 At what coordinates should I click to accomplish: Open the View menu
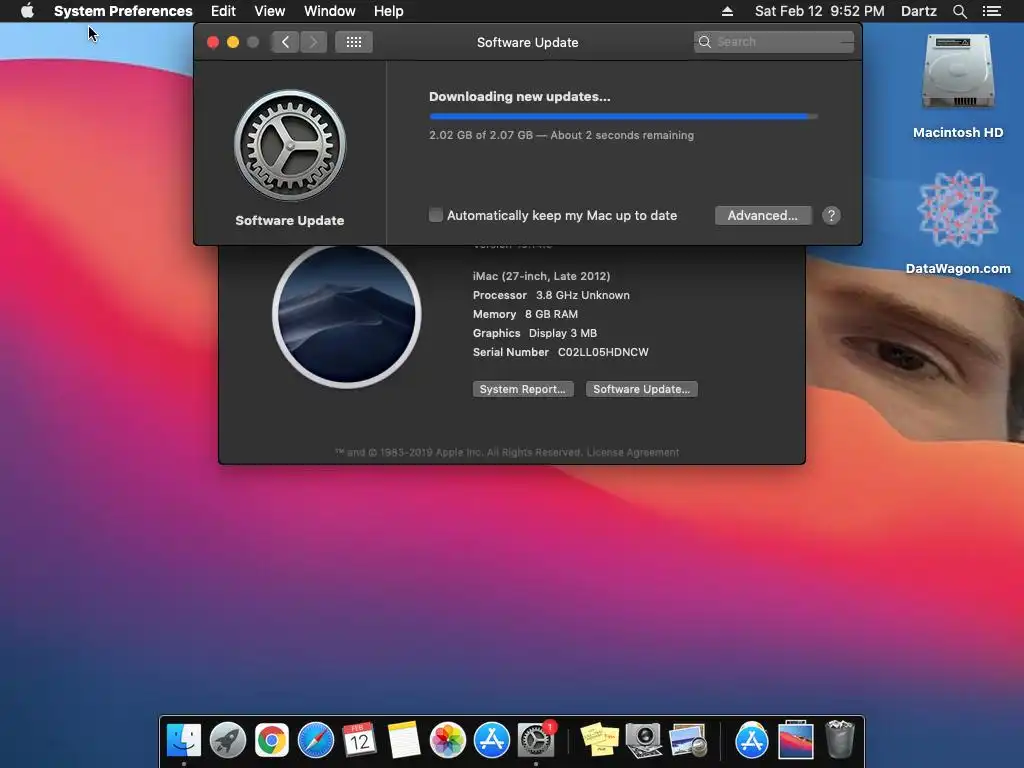[270, 11]
